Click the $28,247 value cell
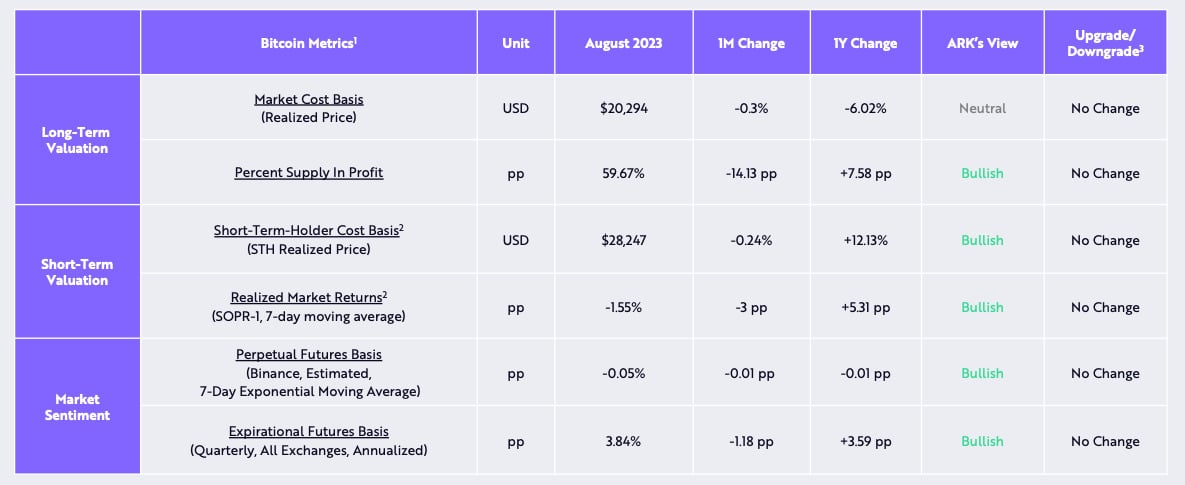This screenshot has height=485, width=1185. (623, 240)
